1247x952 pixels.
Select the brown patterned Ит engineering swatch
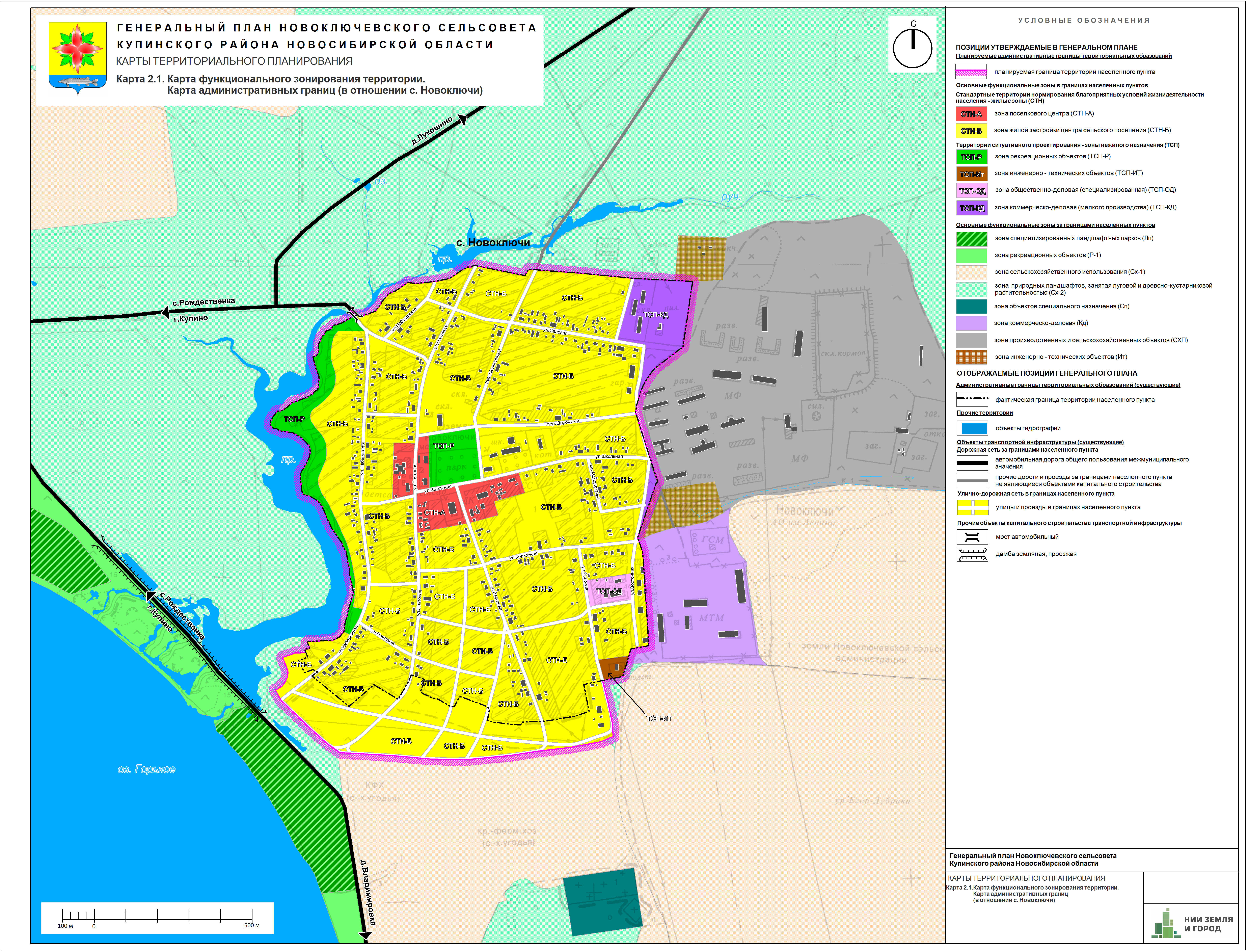[x=972, y=357]
